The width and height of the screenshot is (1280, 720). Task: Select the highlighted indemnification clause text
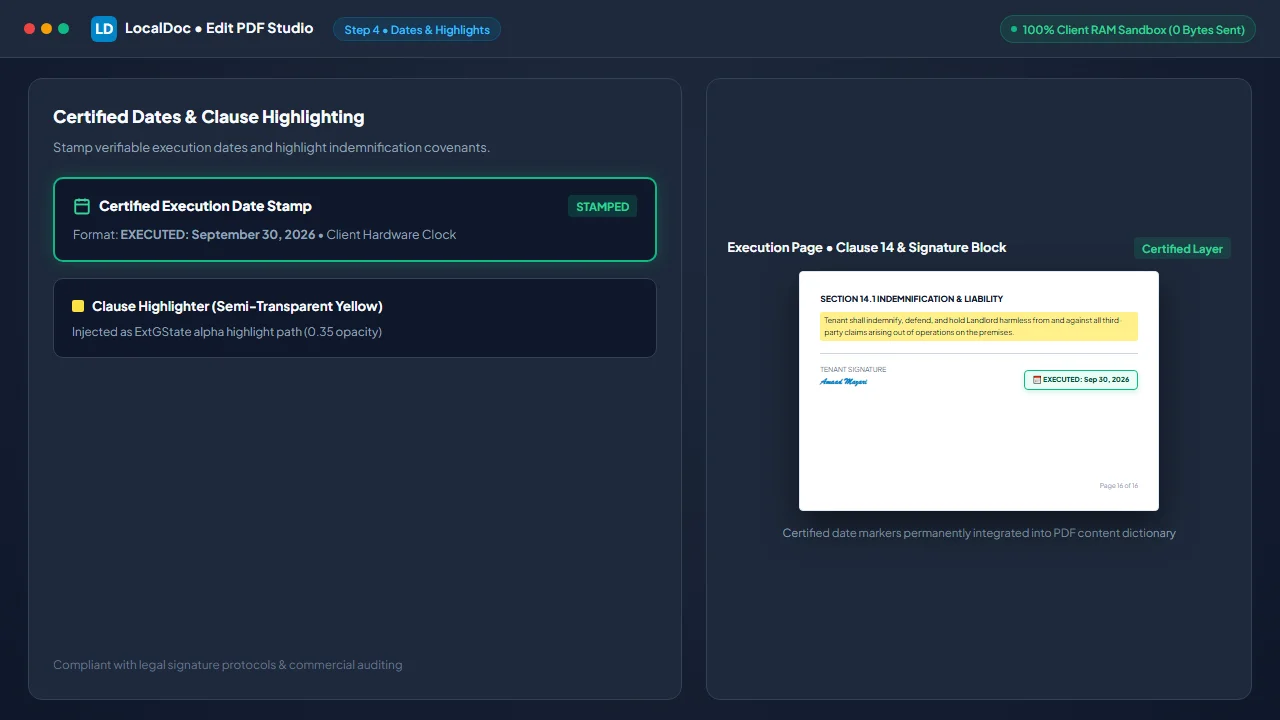(x=979, y=326)
